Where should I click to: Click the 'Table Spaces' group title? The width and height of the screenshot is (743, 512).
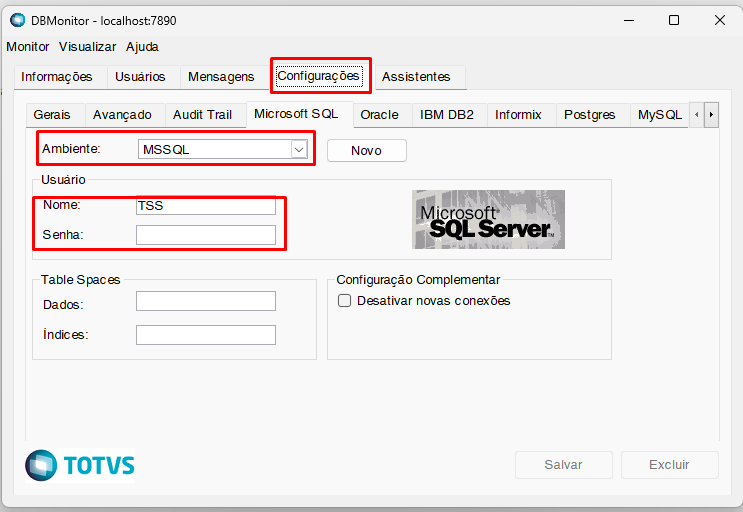coord(81,280)
